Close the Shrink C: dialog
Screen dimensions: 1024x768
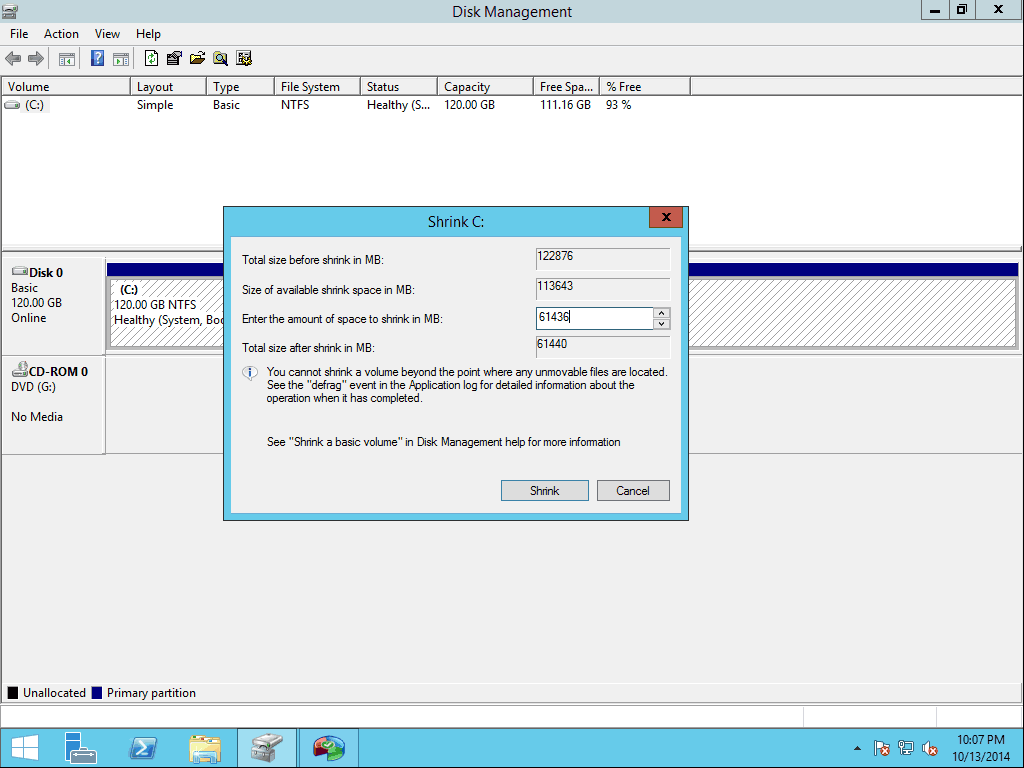666,217
